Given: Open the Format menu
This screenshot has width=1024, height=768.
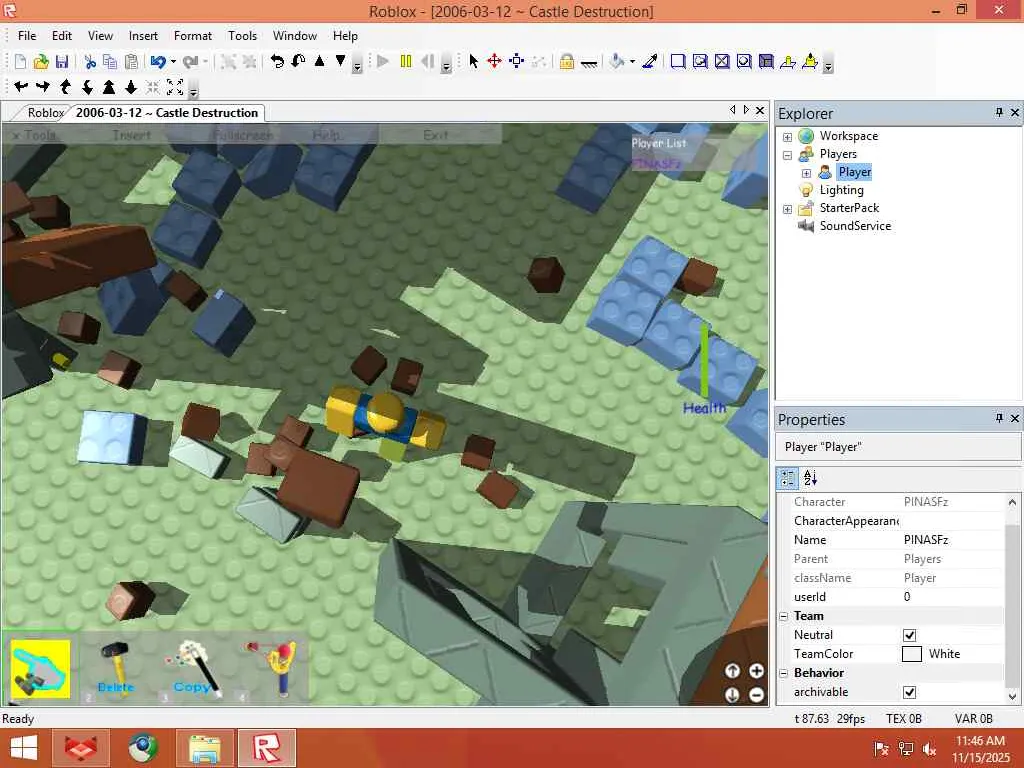Looking at the screenshot, I should [x=193, y=36].
